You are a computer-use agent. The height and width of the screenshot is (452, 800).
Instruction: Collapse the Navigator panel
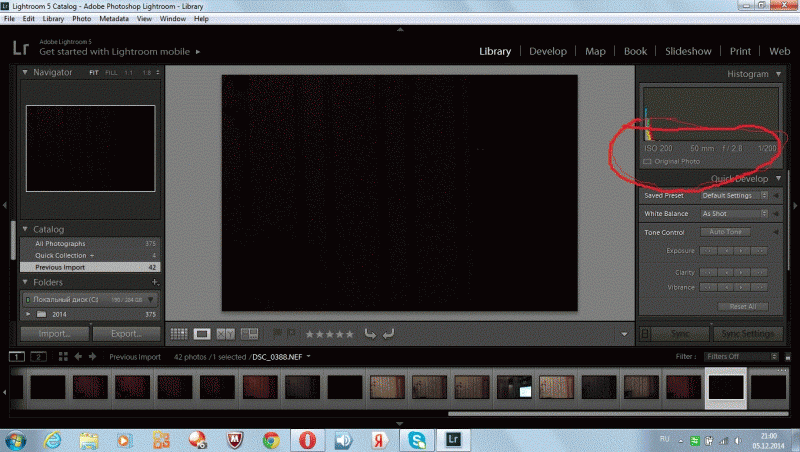tap(24, 72)
